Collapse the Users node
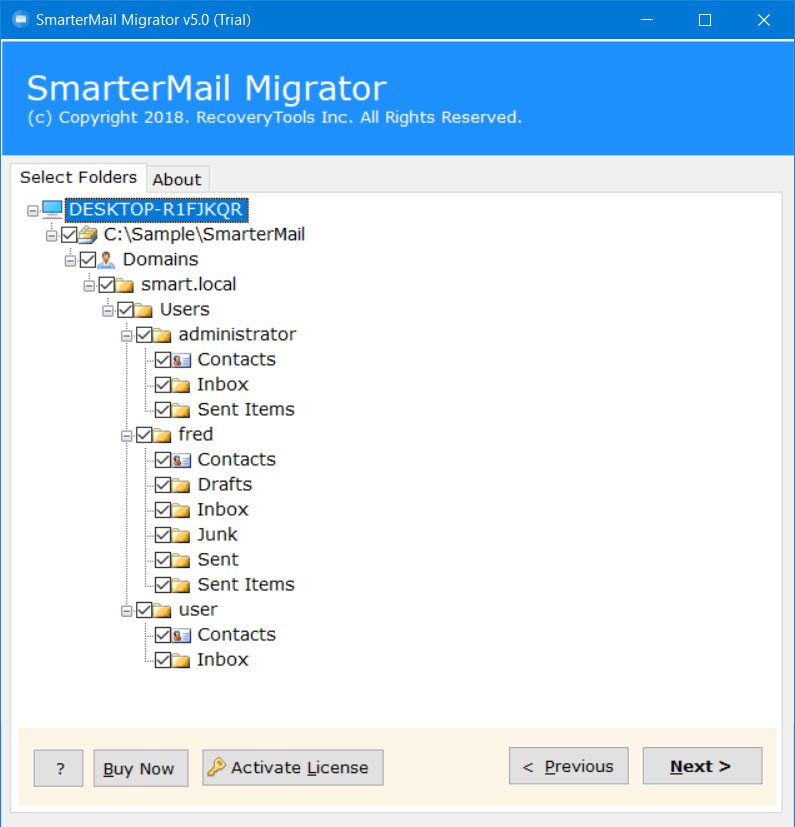 tap(108, 311)
